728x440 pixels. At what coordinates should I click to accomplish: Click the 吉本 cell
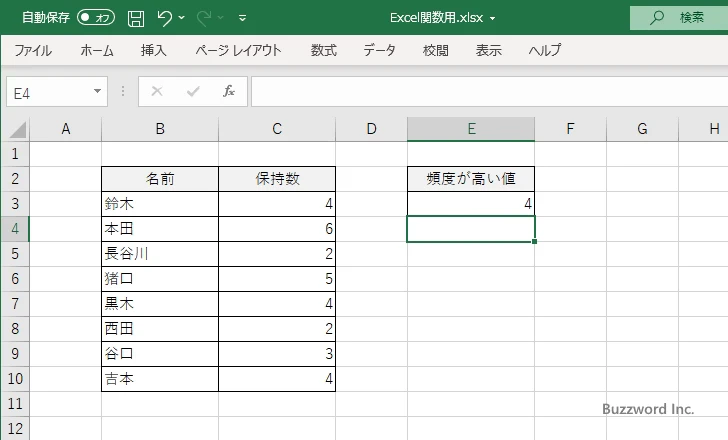(160, 379)
